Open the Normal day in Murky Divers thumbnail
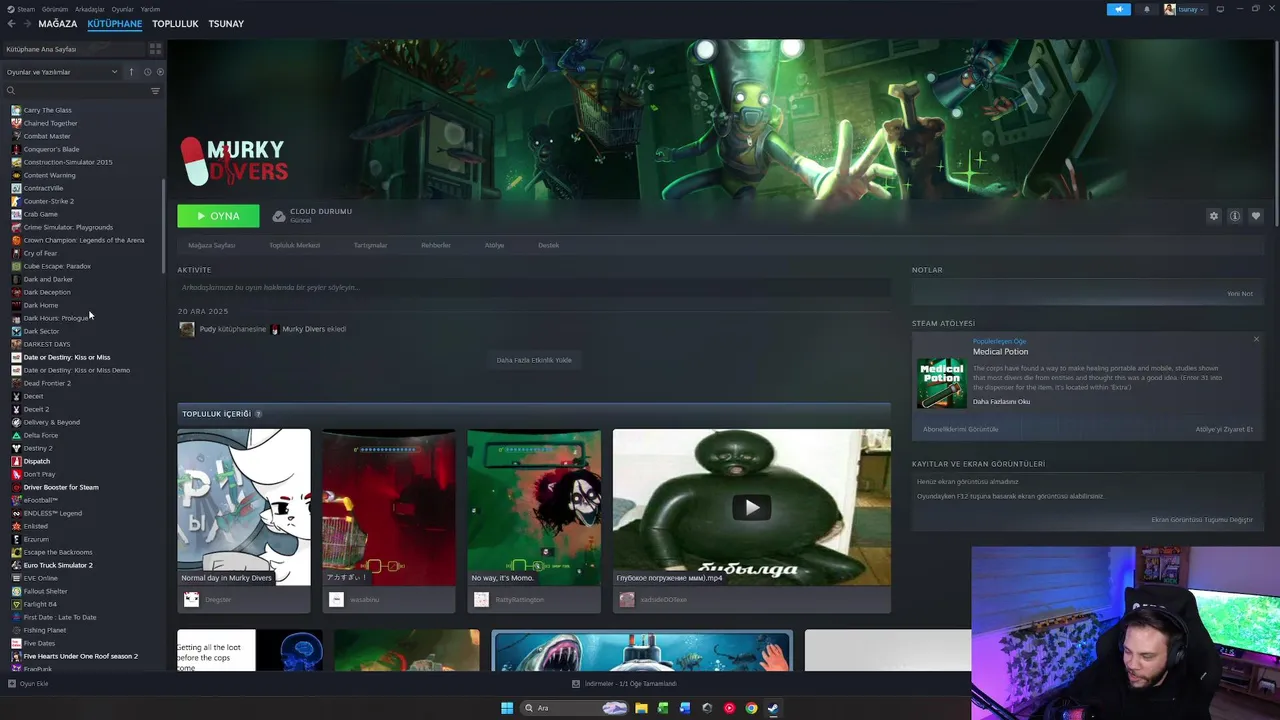1280x720 pixels. click(244, 507)
